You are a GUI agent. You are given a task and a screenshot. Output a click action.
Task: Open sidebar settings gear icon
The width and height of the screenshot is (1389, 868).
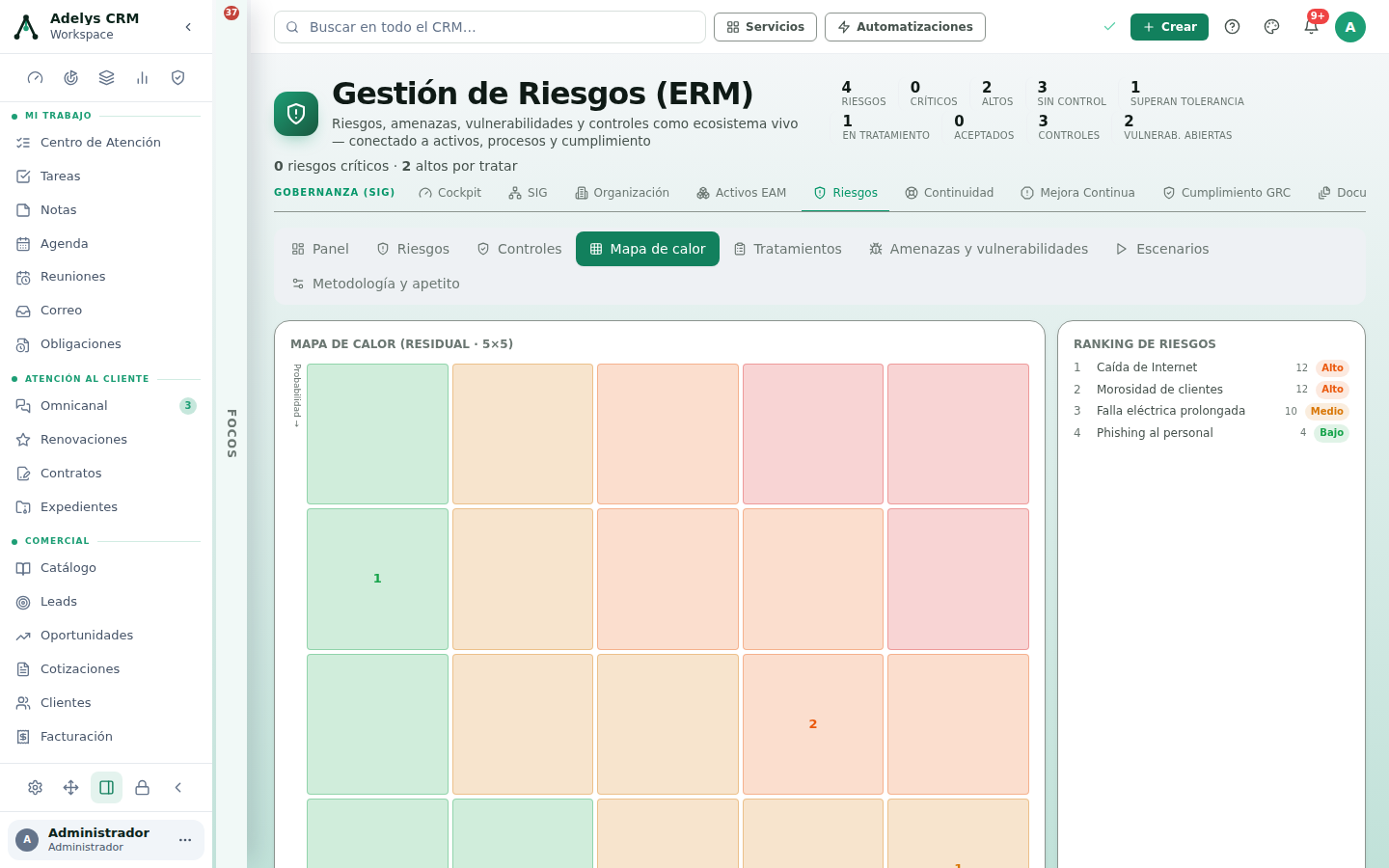36,788
